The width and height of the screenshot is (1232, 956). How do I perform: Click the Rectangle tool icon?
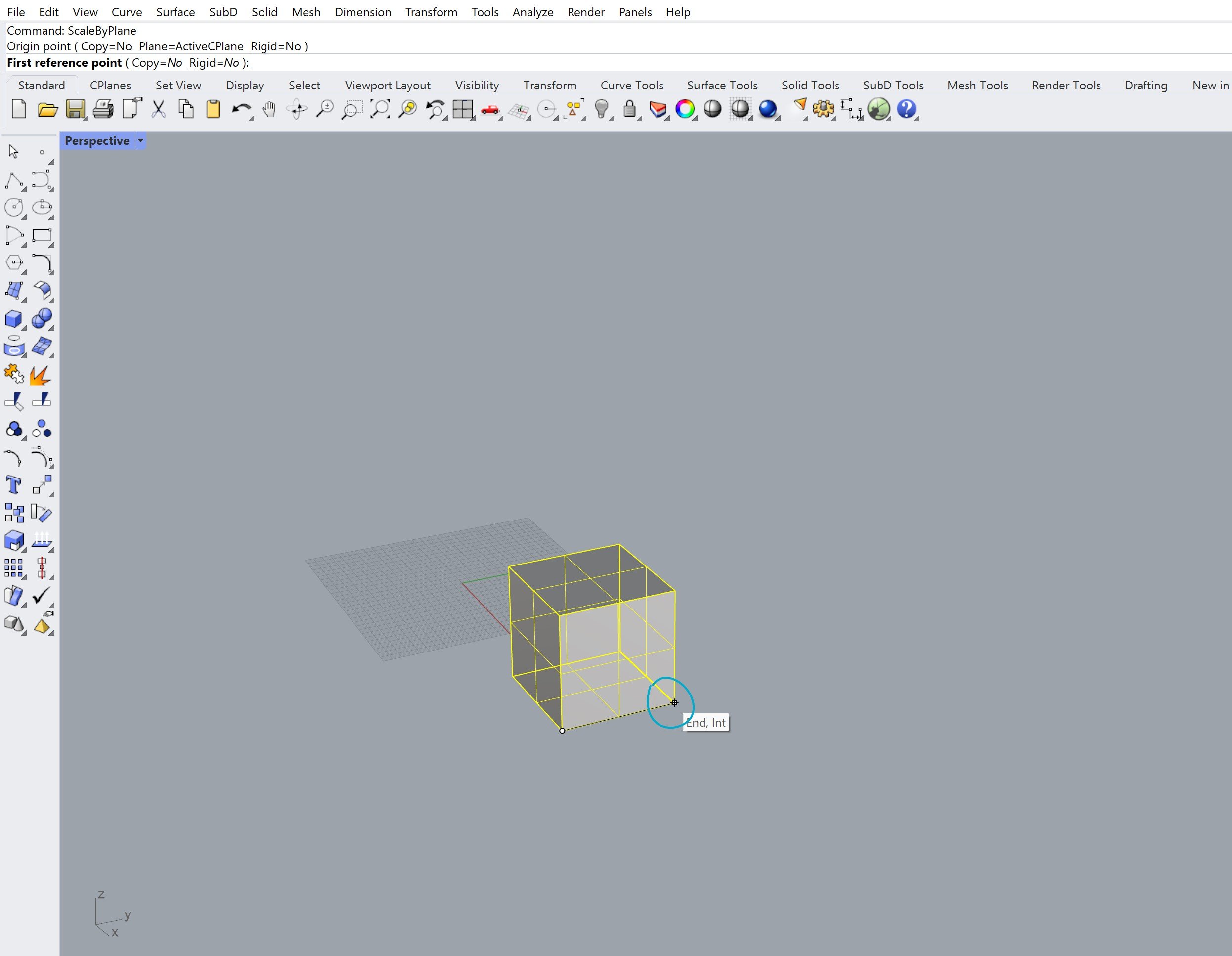(x=42, y=236)
